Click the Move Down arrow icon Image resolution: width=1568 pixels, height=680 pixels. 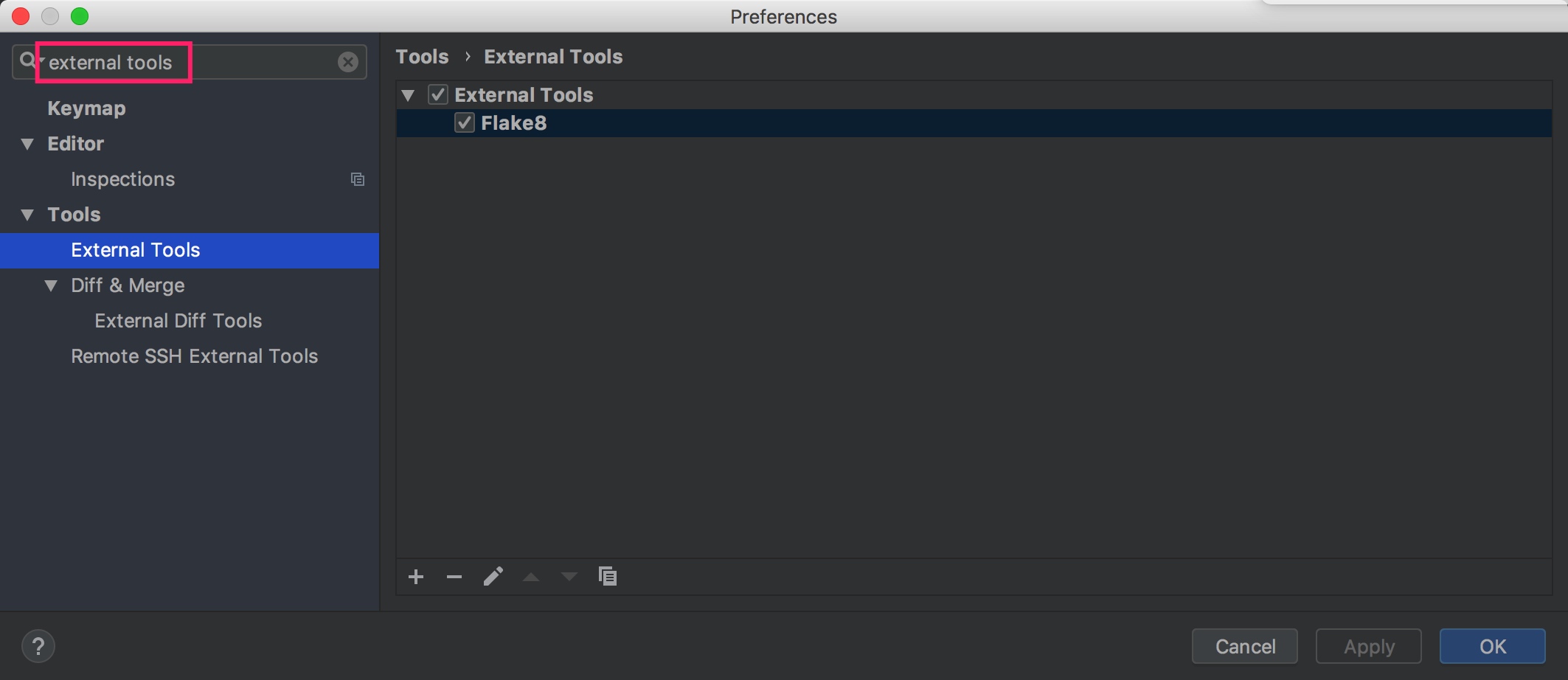569,576
